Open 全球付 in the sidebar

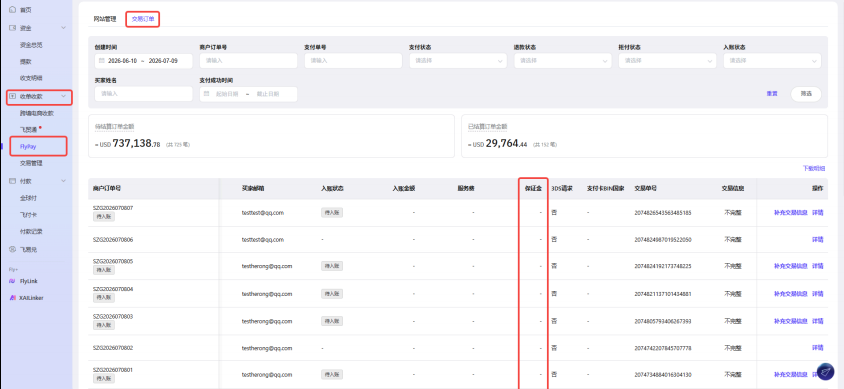coord(28,198)
